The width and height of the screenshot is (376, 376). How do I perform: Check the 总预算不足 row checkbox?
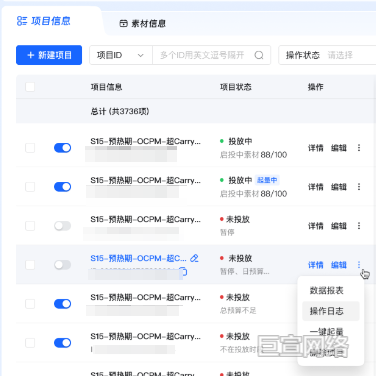click(x=30, y=304)
